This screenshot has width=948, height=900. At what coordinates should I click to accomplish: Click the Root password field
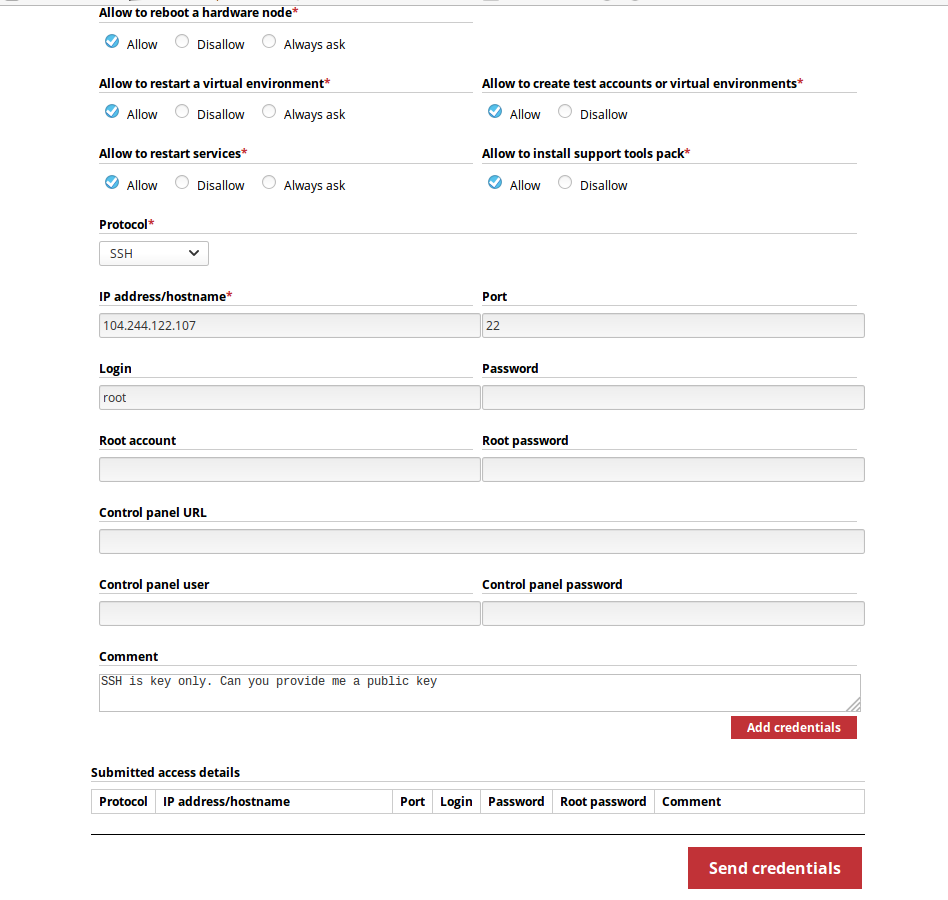673,470
